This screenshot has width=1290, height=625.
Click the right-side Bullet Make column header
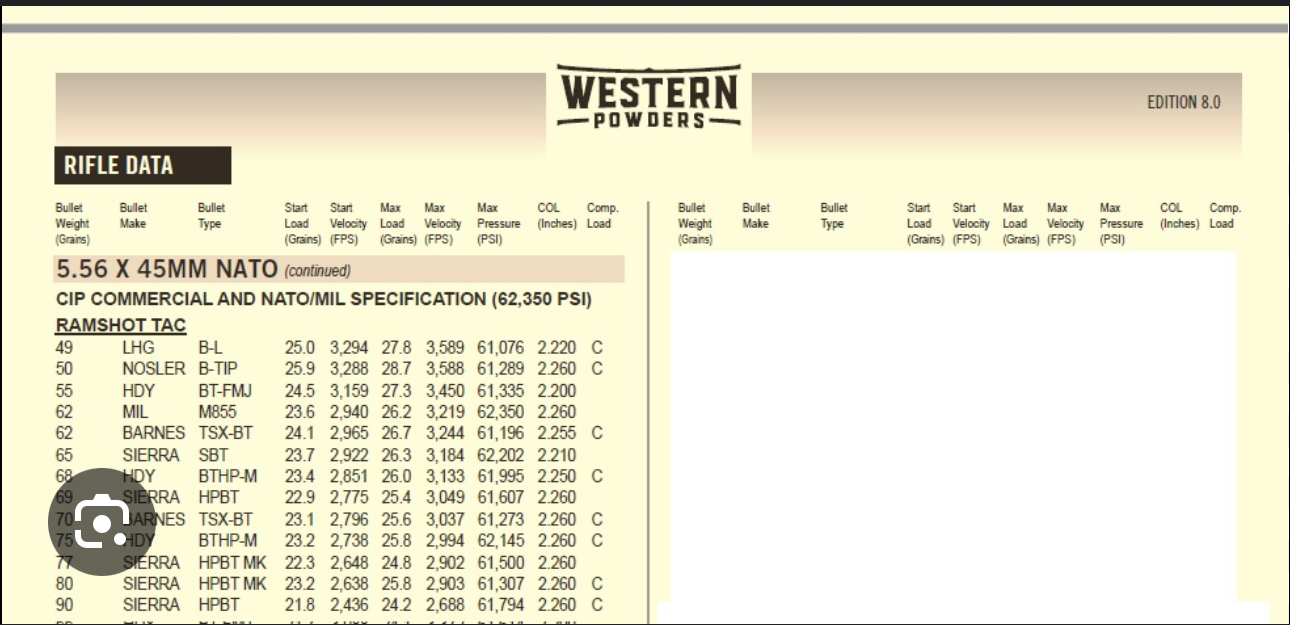click(756, 216)
